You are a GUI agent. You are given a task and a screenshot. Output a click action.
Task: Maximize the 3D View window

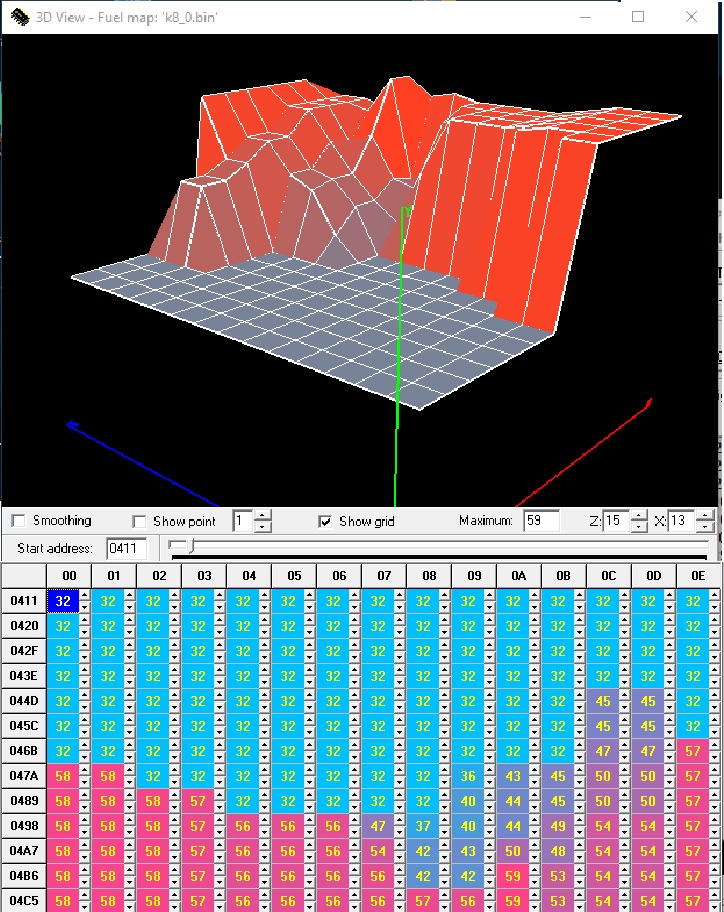(638, 17)
